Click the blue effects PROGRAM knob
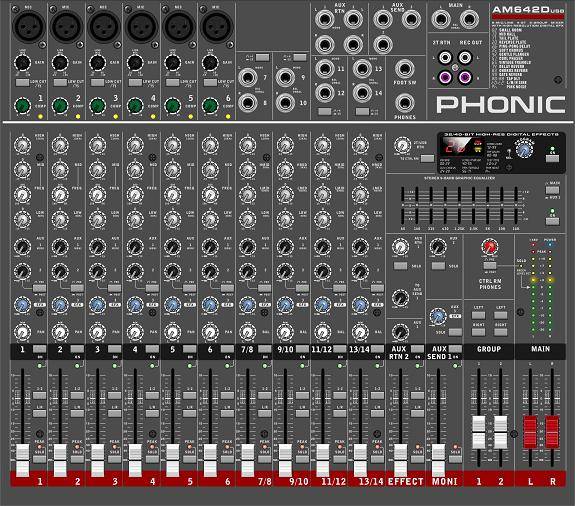Viewport: 575px width, 506px height. (x=524, y=149)
